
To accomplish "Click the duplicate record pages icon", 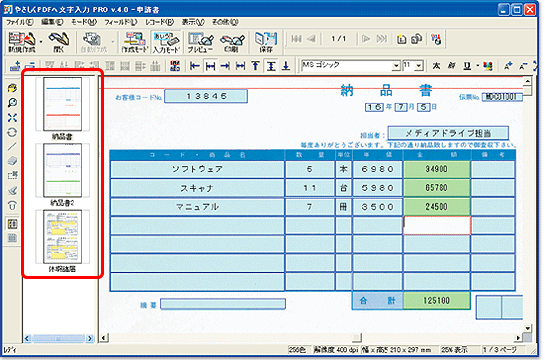I will [x=416, y=39].
